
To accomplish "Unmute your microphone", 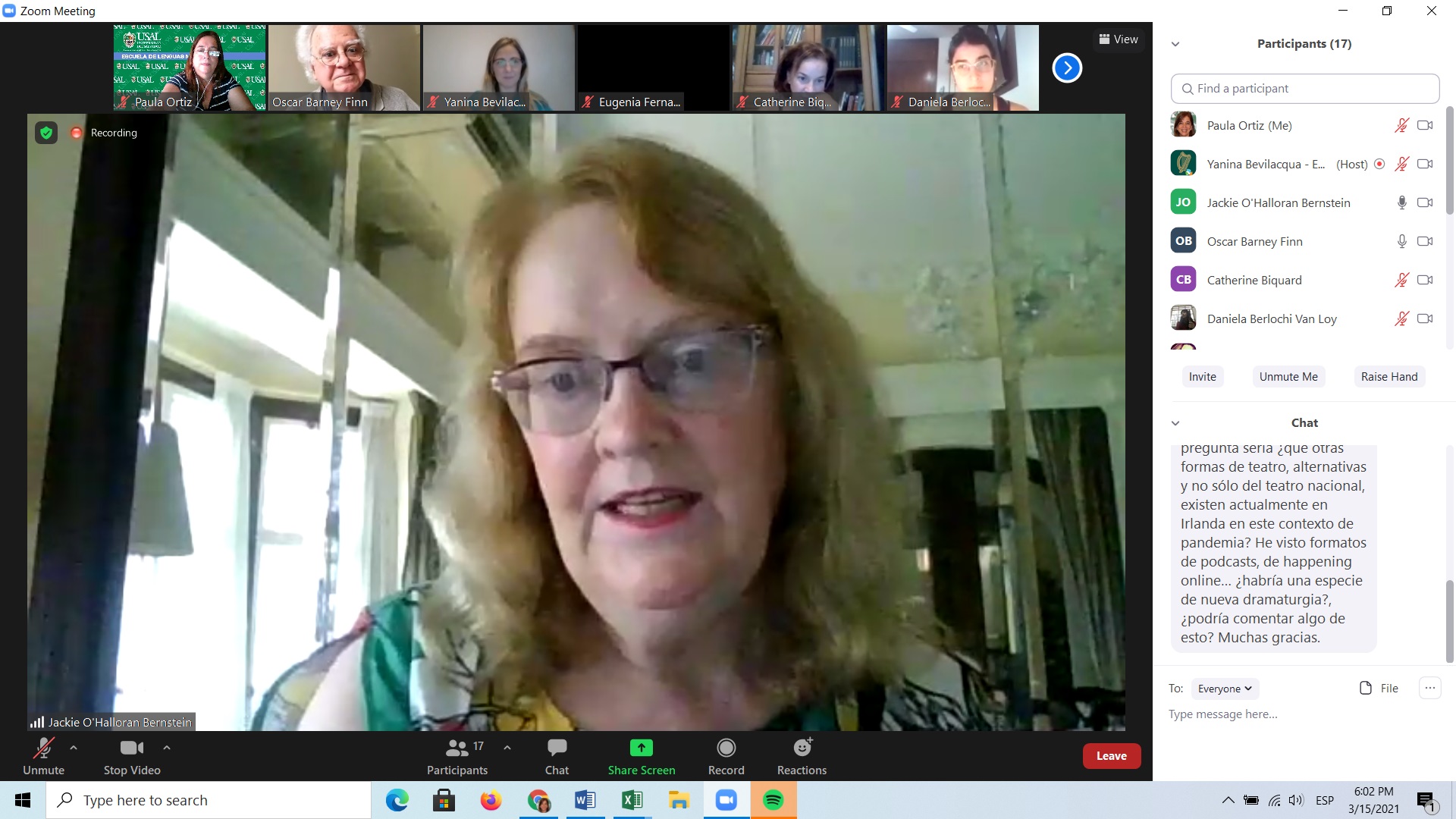I will 43,756.
